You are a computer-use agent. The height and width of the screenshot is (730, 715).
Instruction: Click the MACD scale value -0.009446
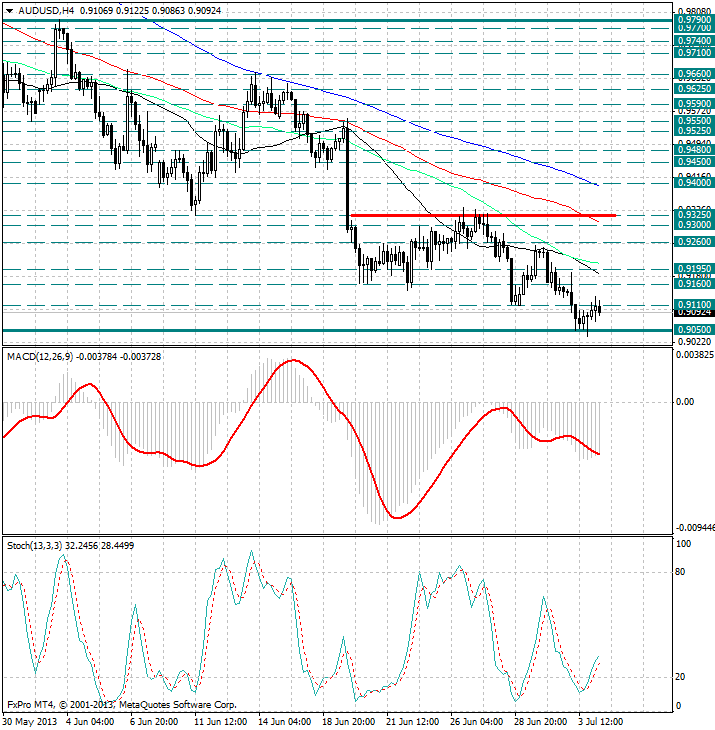(695, 527)
